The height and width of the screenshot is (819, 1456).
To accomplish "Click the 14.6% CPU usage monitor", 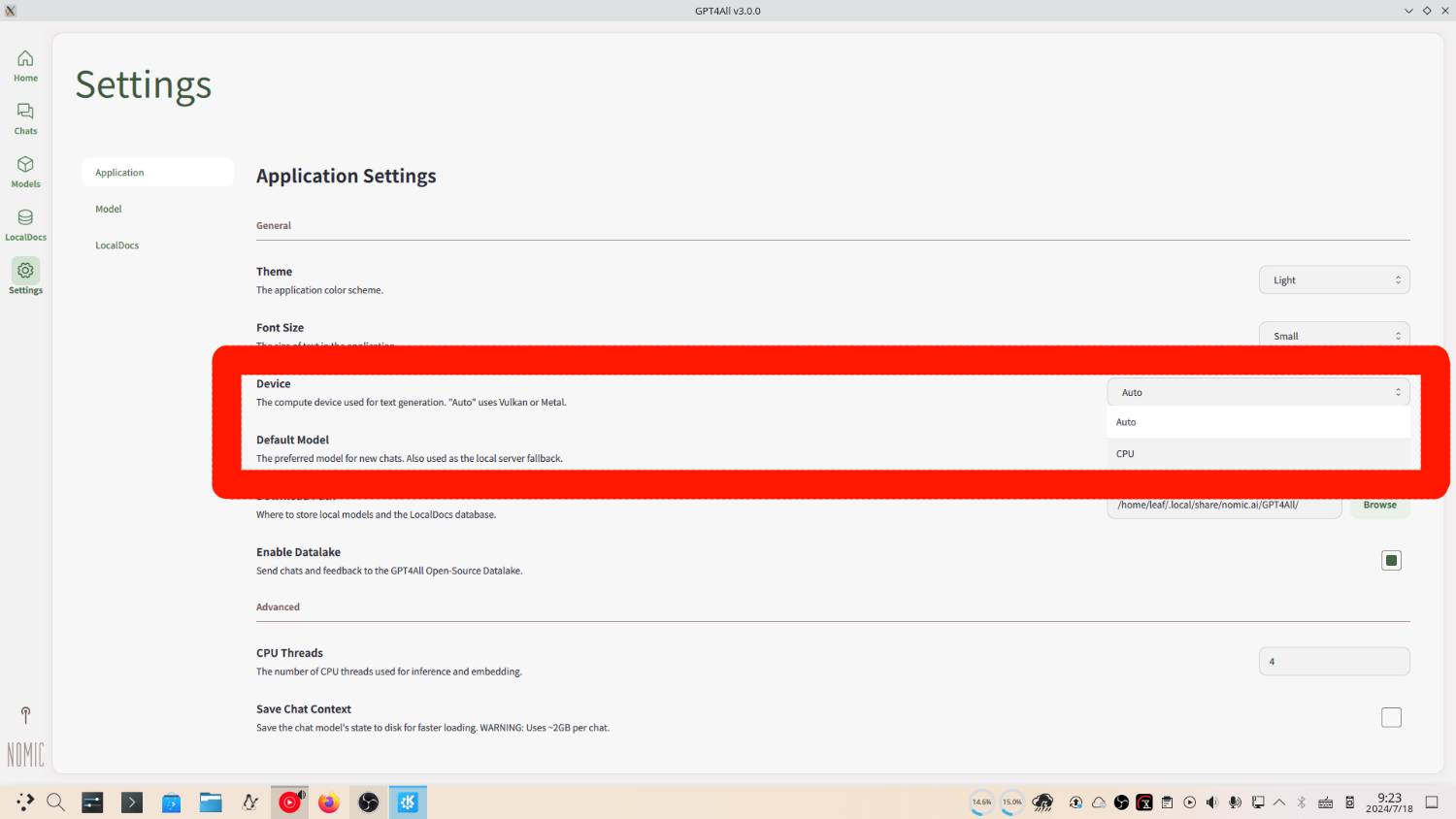I will (982, 803).
